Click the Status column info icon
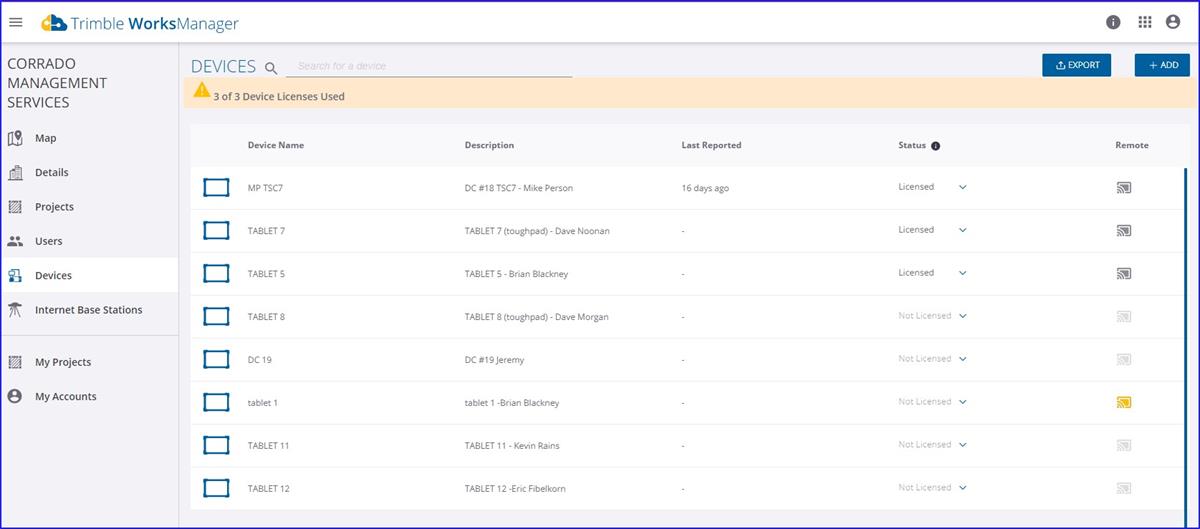Viewport: 1200px width, 529px height. pyautogui.click(x=936, y=146)
